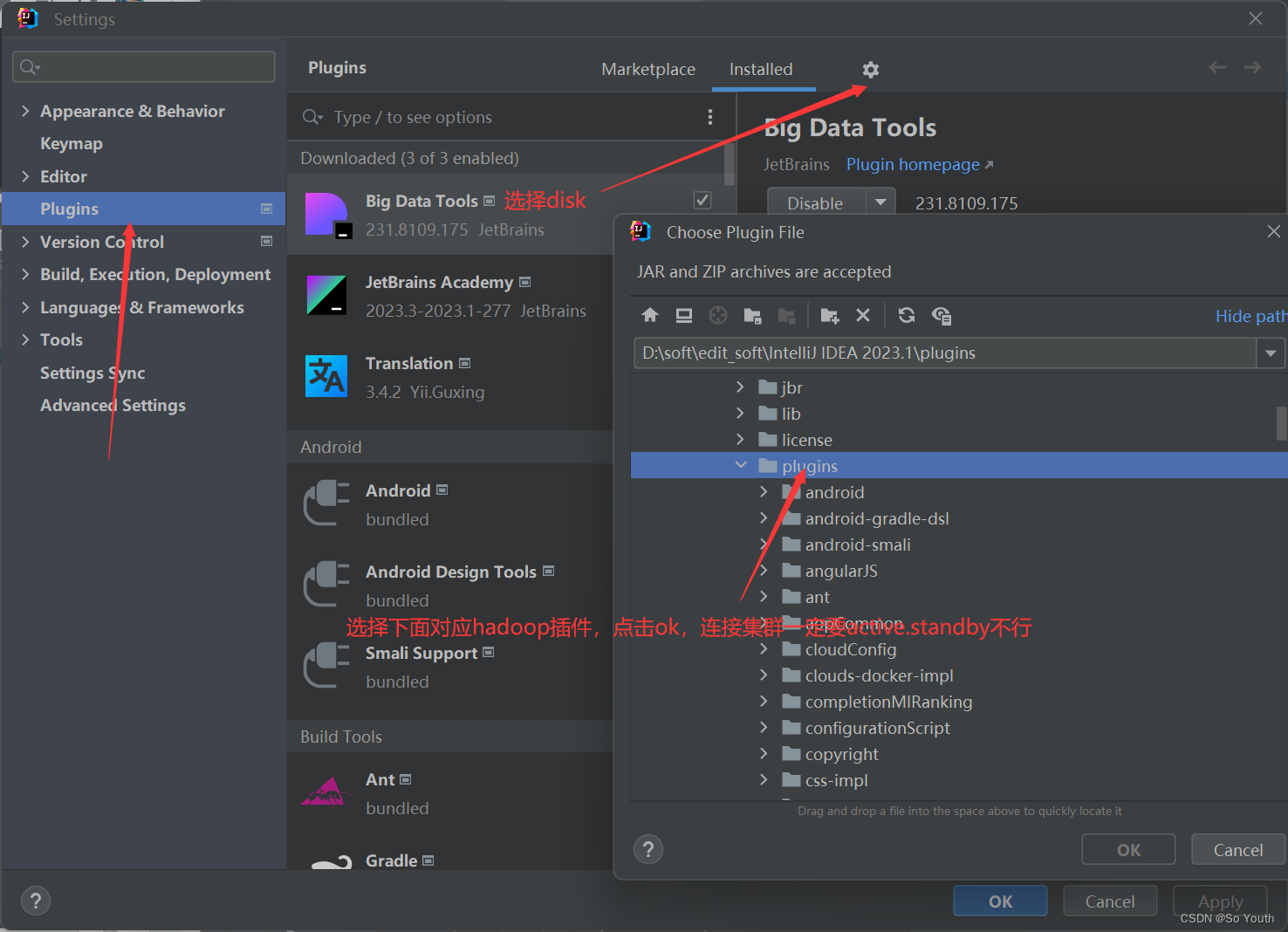Viewport: 1288px width, 932px height.
Task: Disable the Big Data Tools plugin
Action: pos(816,202)
